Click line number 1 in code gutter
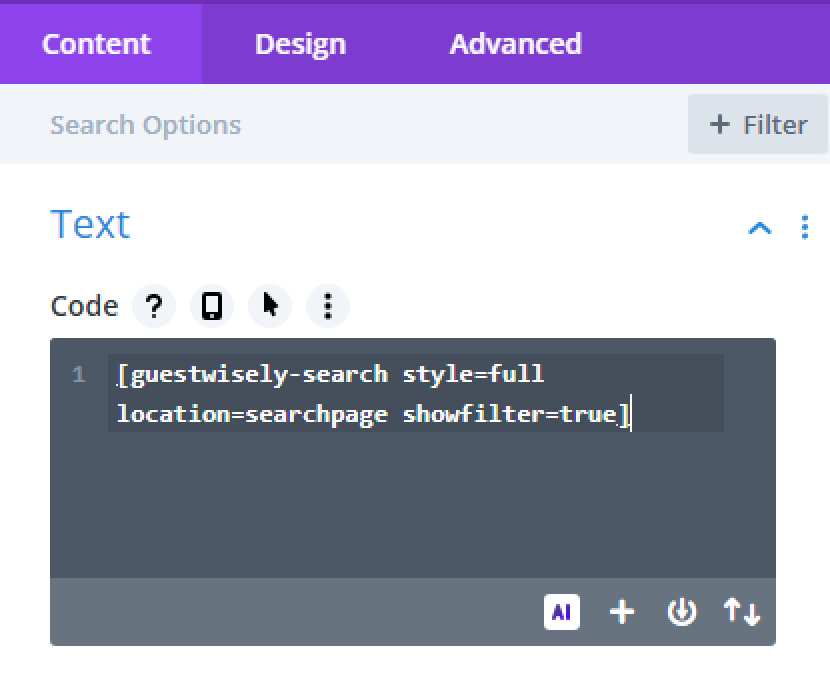 pos(79,375)
